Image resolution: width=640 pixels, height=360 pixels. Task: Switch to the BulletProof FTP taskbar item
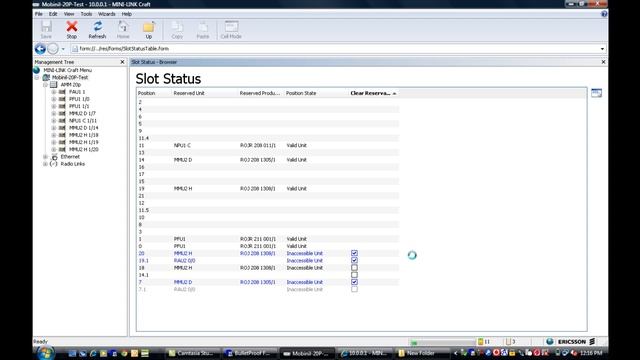[x=249, y=353]
